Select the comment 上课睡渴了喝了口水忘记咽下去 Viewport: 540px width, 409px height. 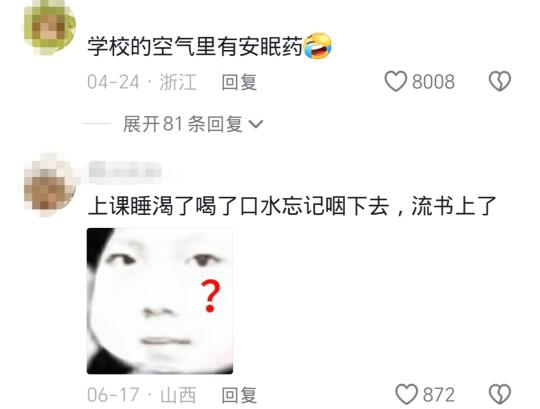[238, 206]
